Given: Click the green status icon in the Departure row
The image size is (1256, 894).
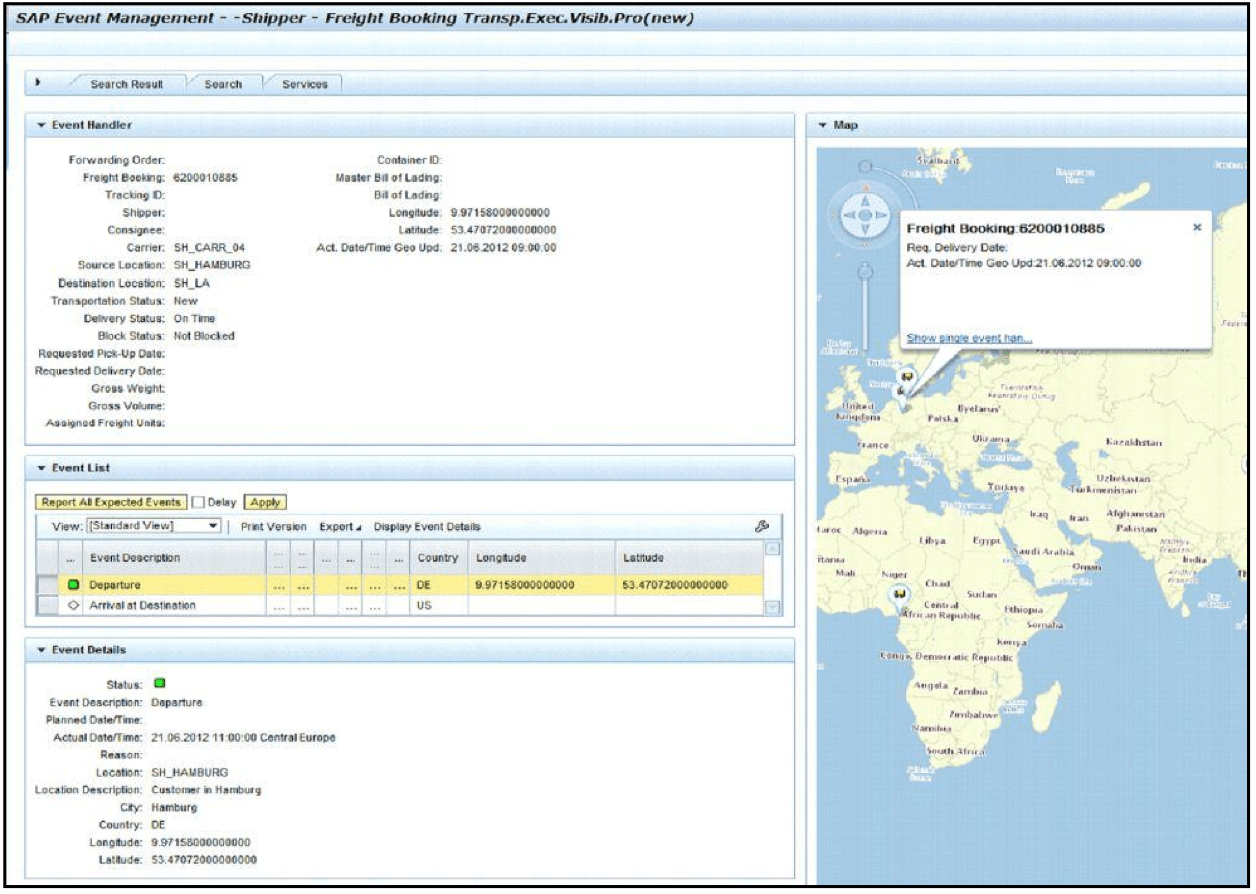Looking at the screenshot, I should tap(72, 585).
